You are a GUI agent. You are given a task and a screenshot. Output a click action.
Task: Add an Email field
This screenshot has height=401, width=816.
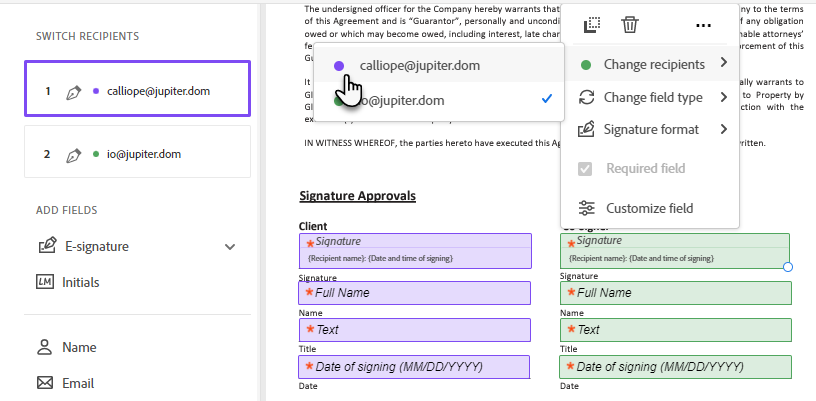click(79, 383)
